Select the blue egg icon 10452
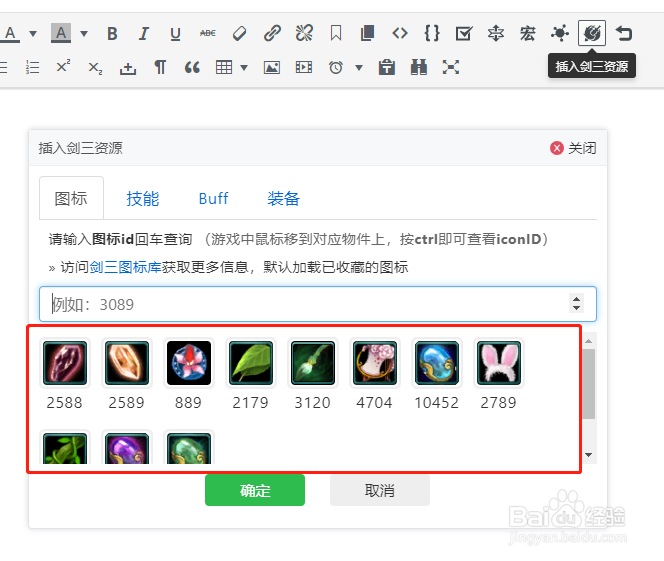664x561 pixels. tap(437, 363)
